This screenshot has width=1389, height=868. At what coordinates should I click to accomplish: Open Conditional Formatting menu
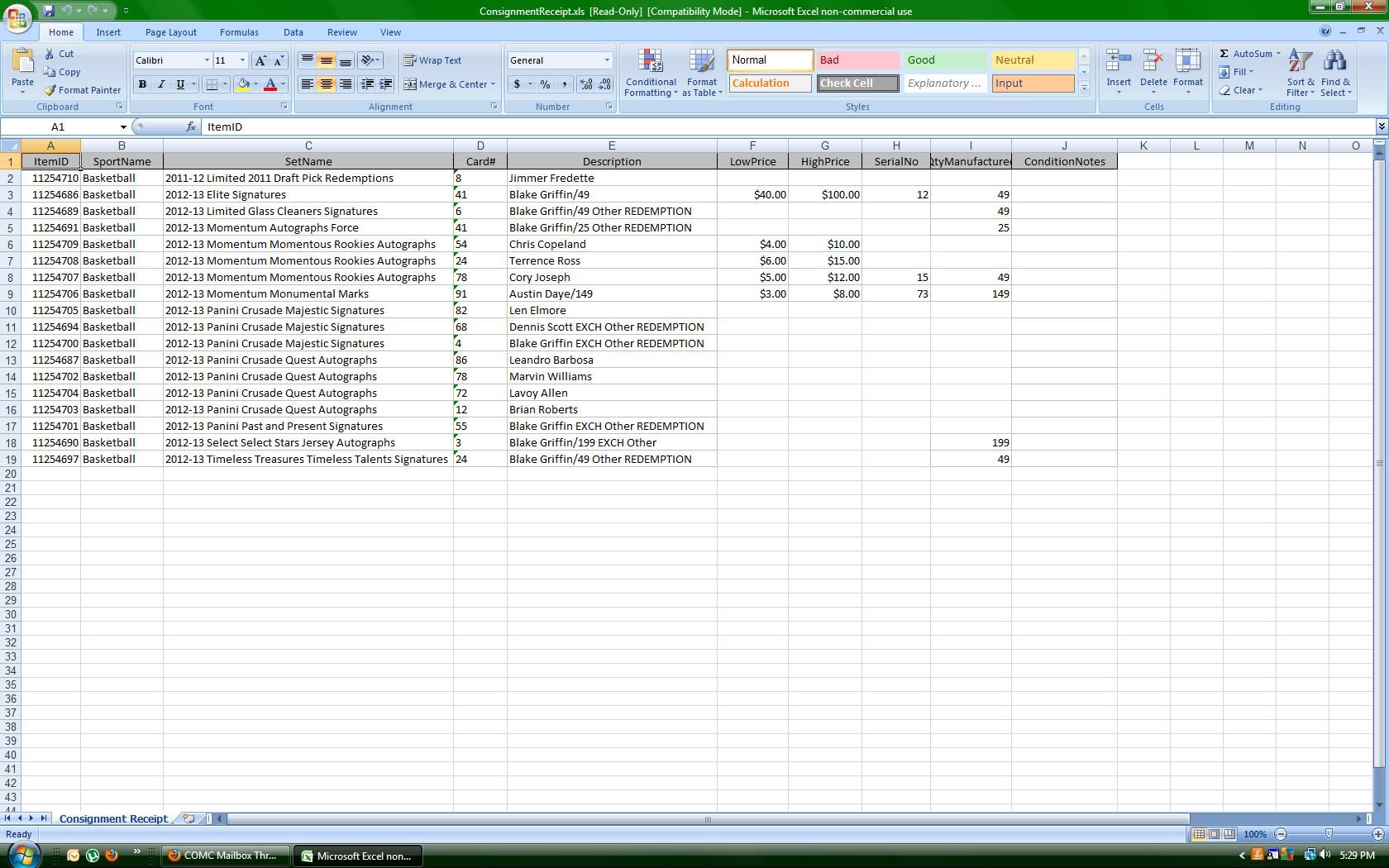coord(651,73)
